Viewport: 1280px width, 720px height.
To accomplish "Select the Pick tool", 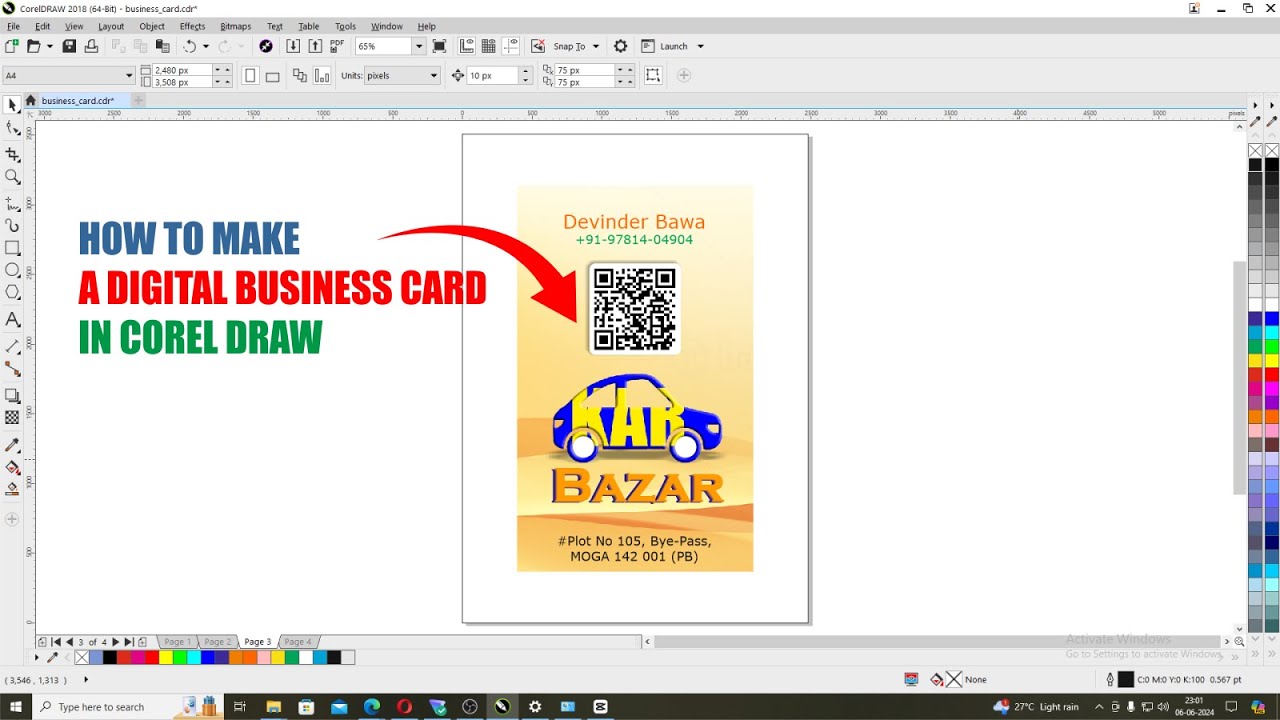I will click(x=12, y=105).
